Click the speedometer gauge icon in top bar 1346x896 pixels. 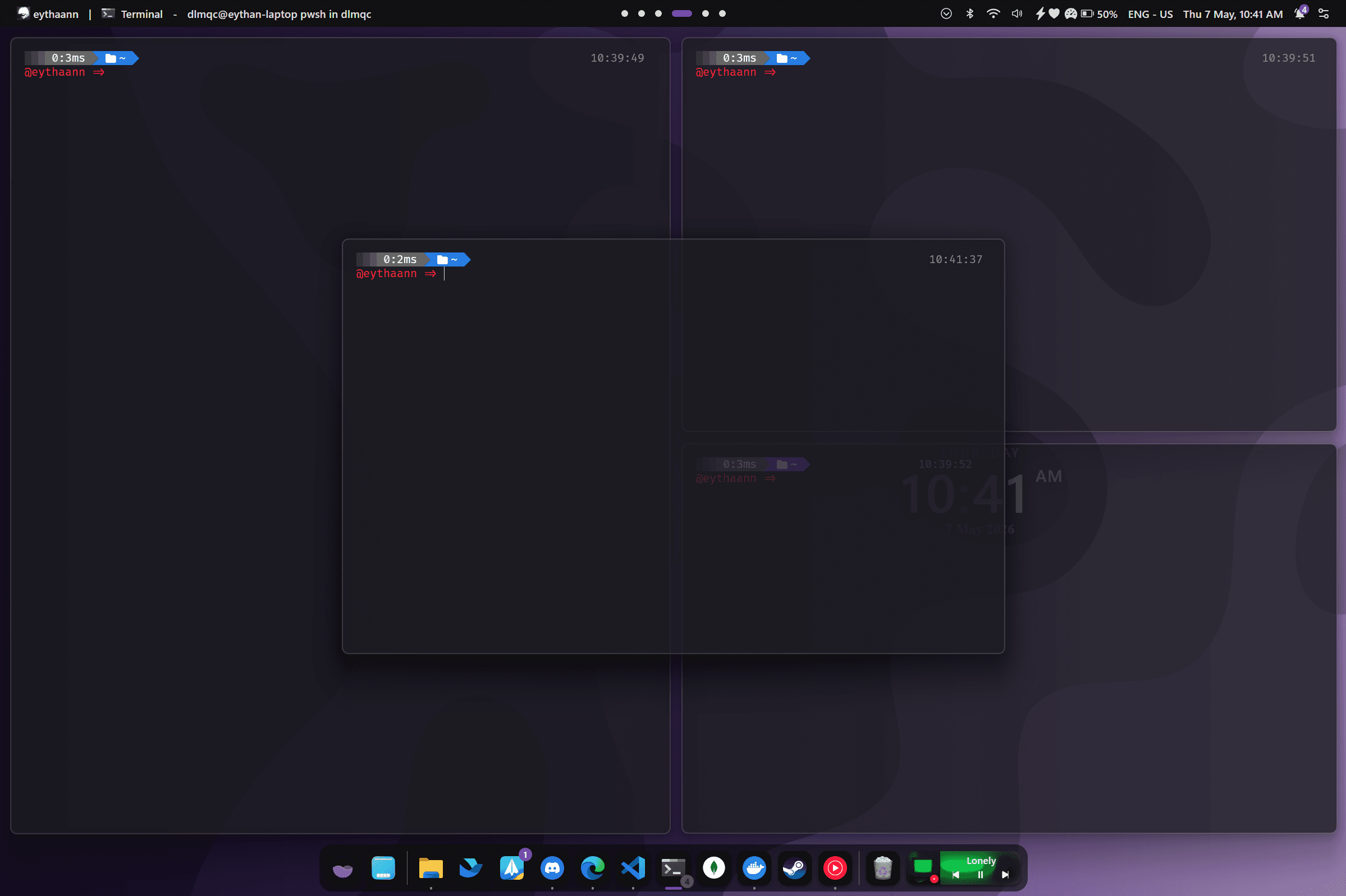tap(1070, 13)
